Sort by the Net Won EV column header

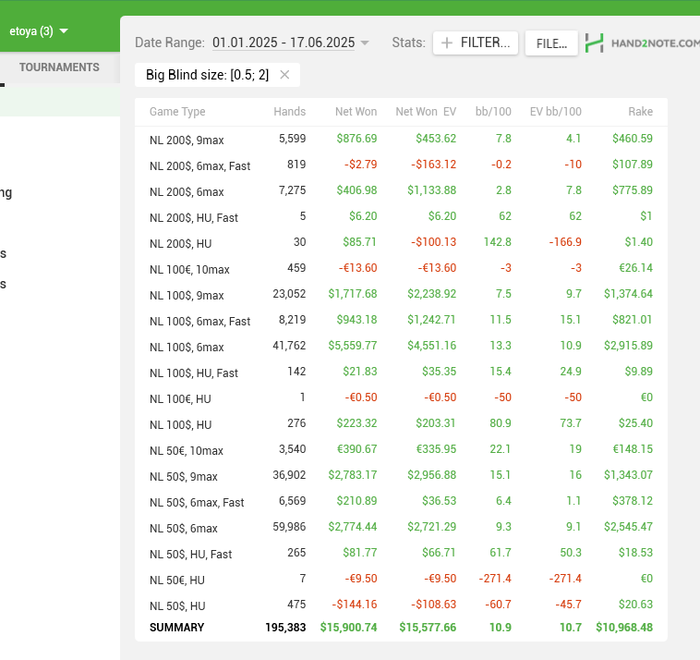click(425, 111)
